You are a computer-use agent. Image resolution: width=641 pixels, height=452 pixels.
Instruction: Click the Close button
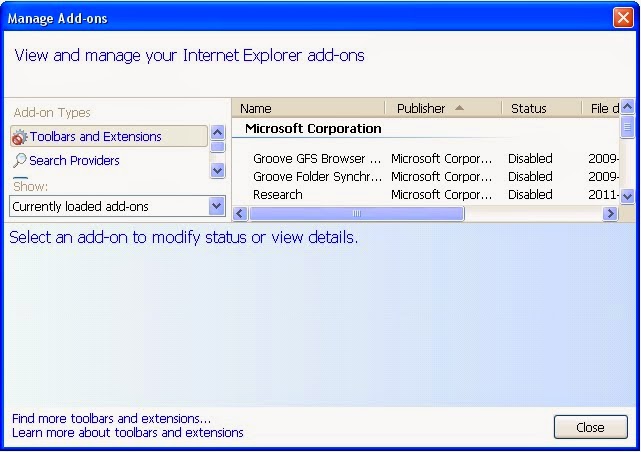point(590,427)
